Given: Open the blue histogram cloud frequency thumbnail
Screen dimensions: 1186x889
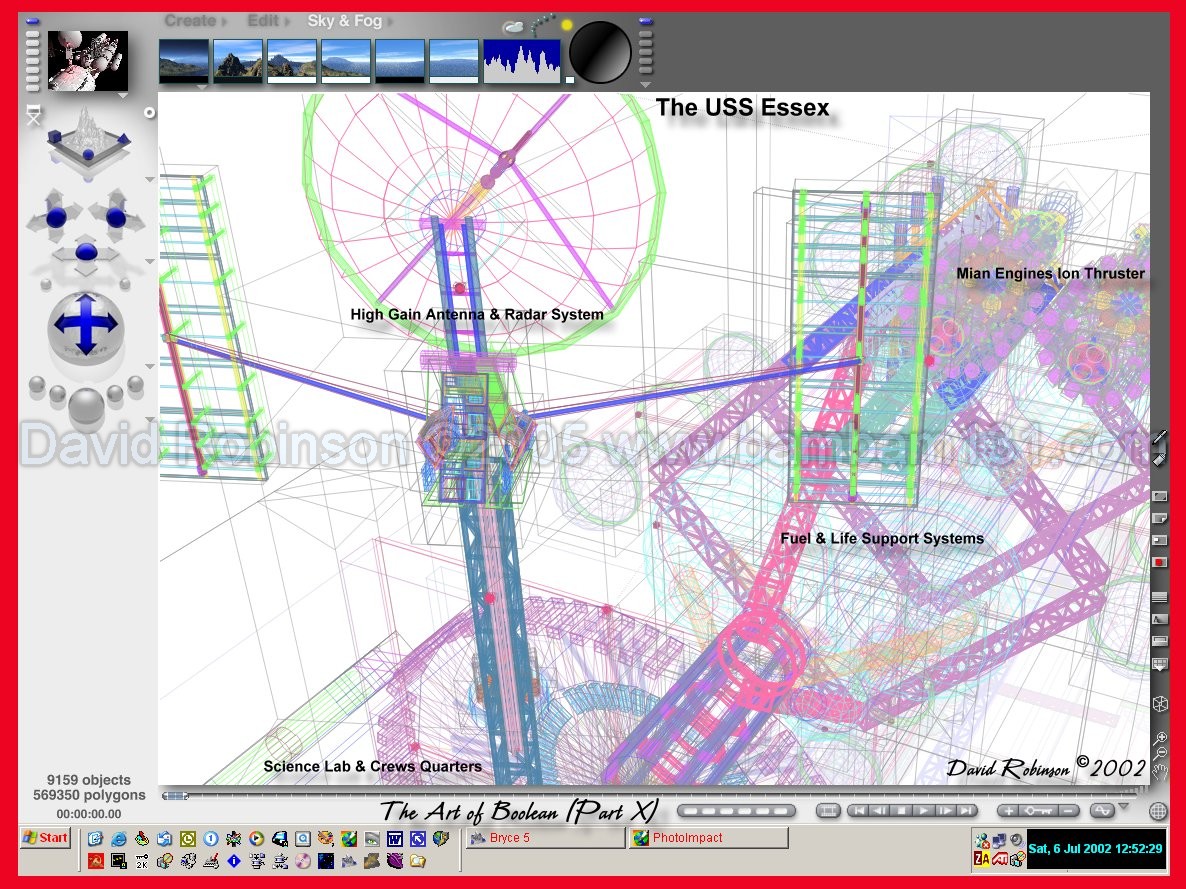Looking at the screenshot, I should (x=522, y=61).
